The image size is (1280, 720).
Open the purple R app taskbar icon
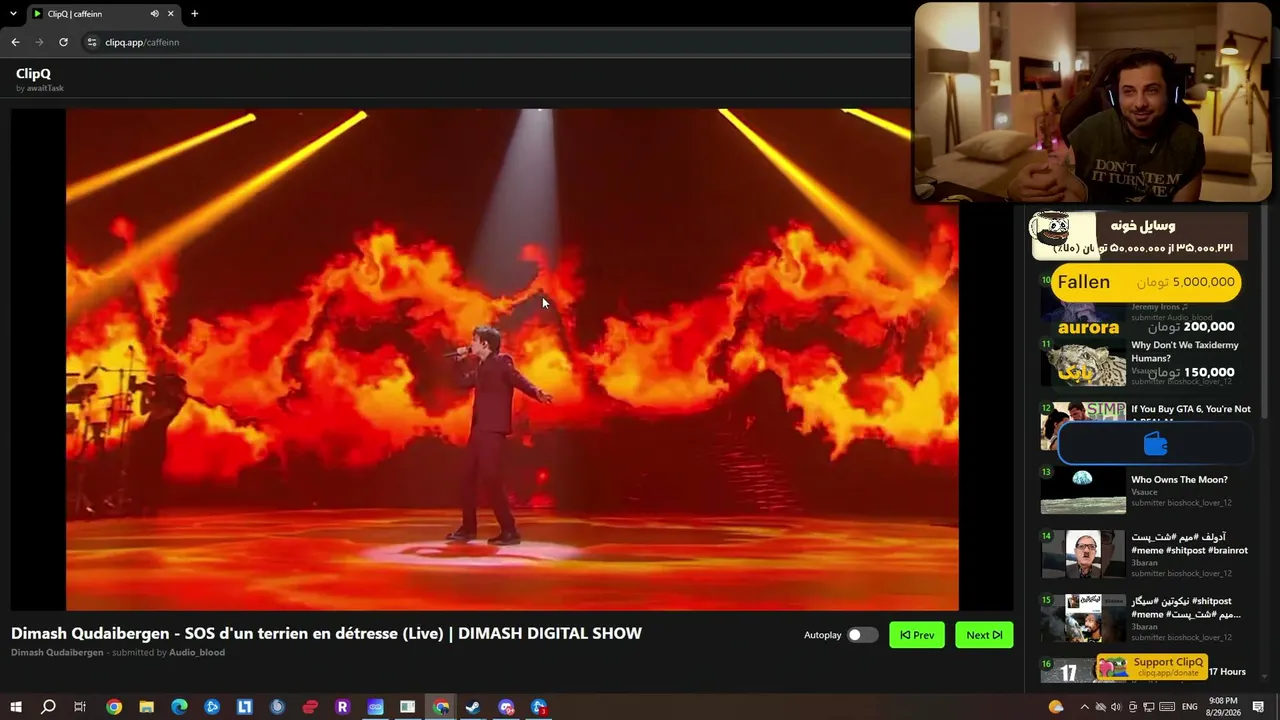tap(342, 707)
